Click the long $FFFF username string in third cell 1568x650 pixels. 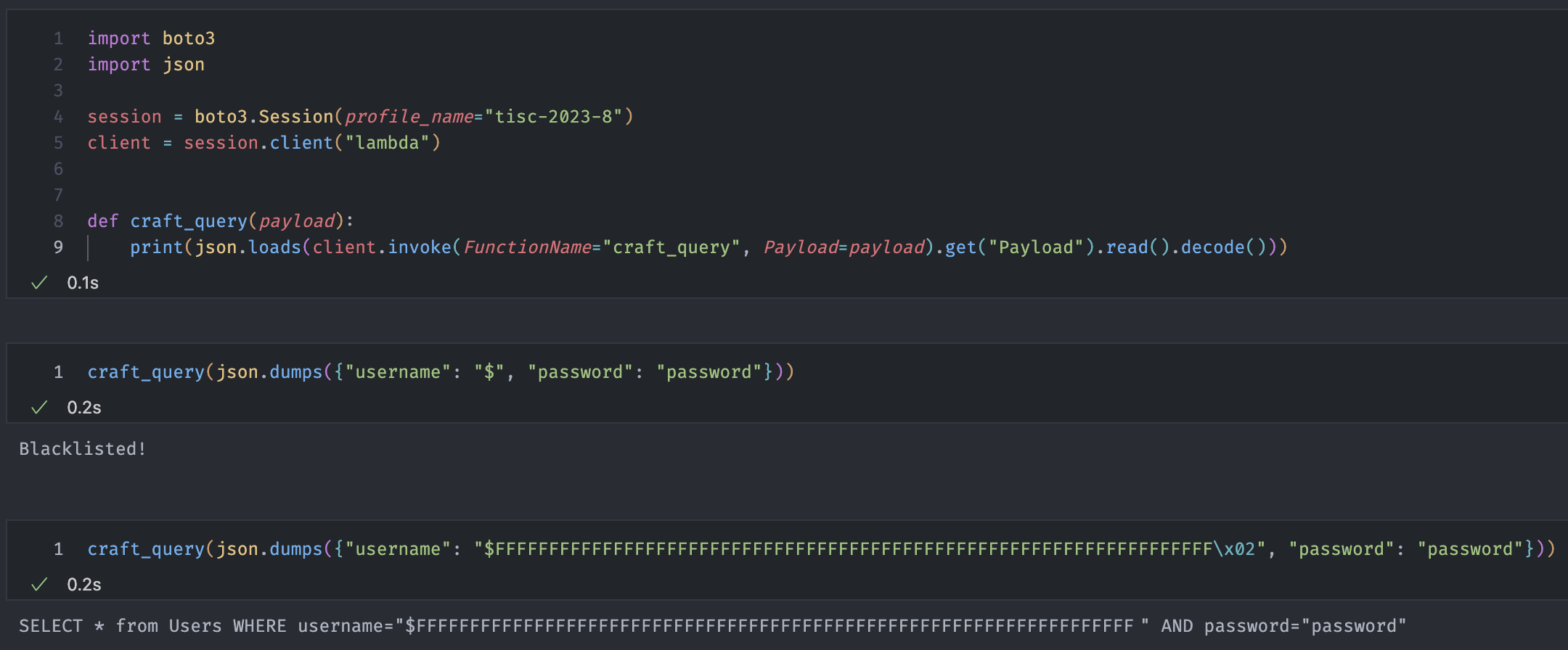[870, 549]
